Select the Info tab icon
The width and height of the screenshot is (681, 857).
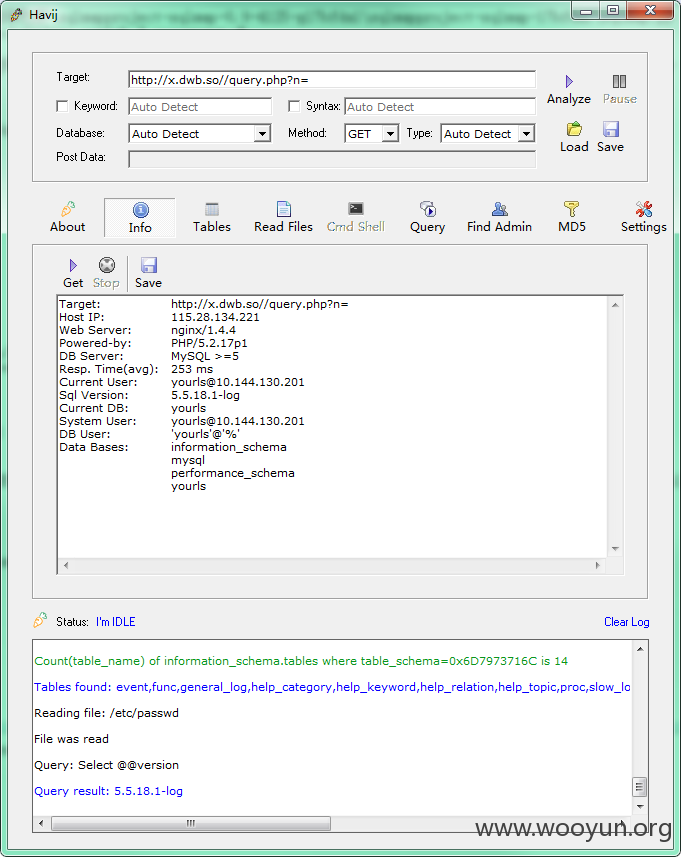point(140,210)
